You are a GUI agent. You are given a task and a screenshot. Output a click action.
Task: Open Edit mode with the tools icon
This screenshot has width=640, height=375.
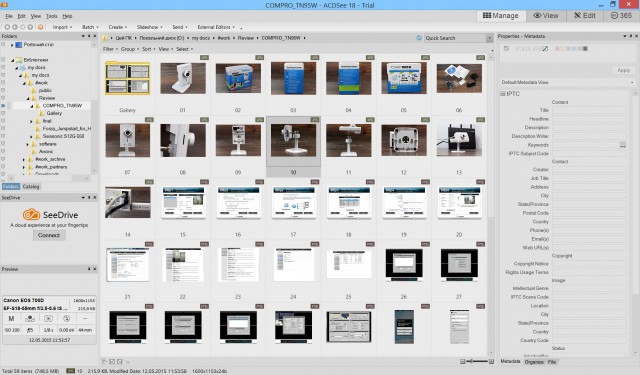tap(584, 16)
